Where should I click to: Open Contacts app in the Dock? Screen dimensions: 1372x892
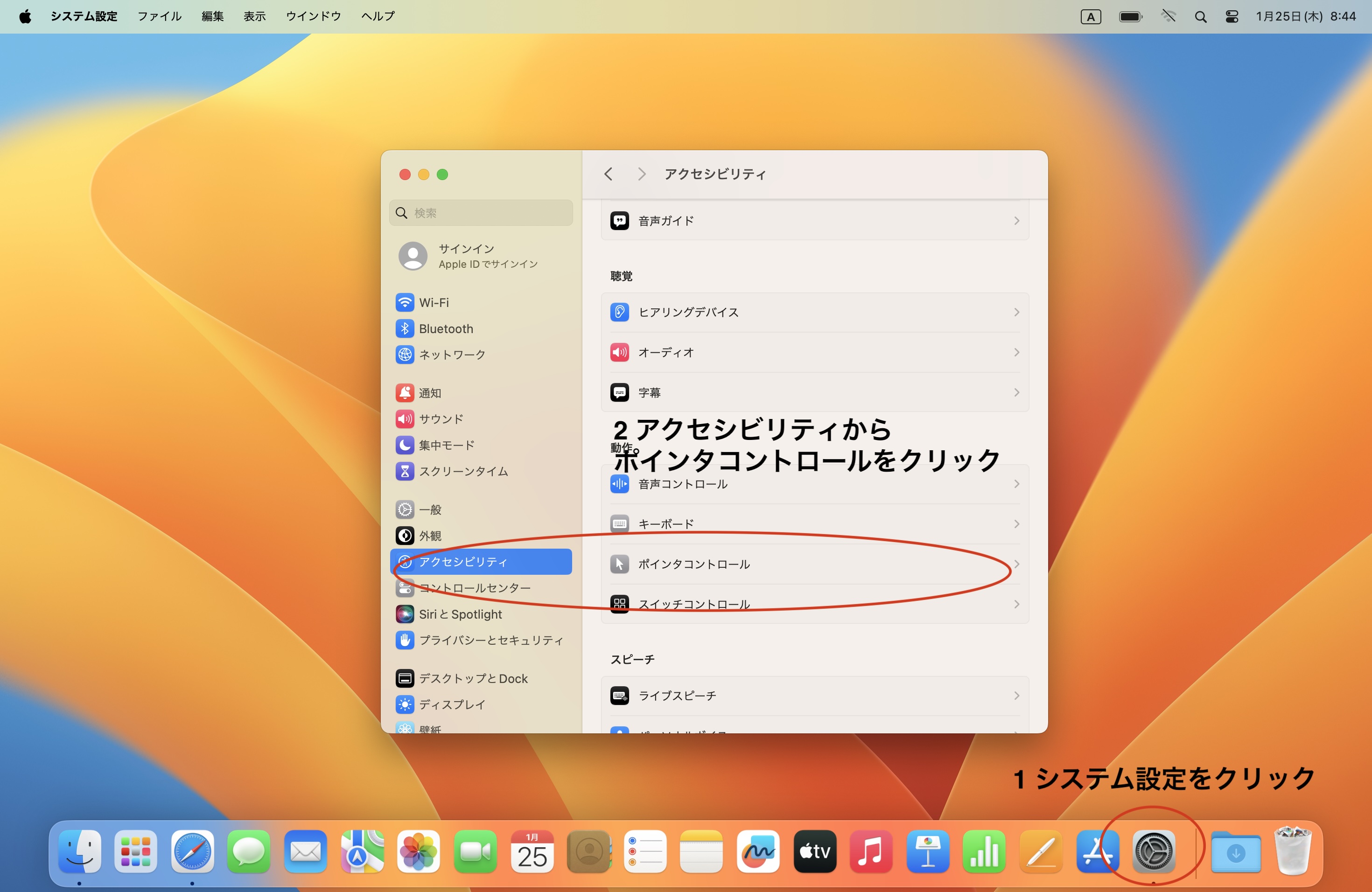(x=588, y=851)
